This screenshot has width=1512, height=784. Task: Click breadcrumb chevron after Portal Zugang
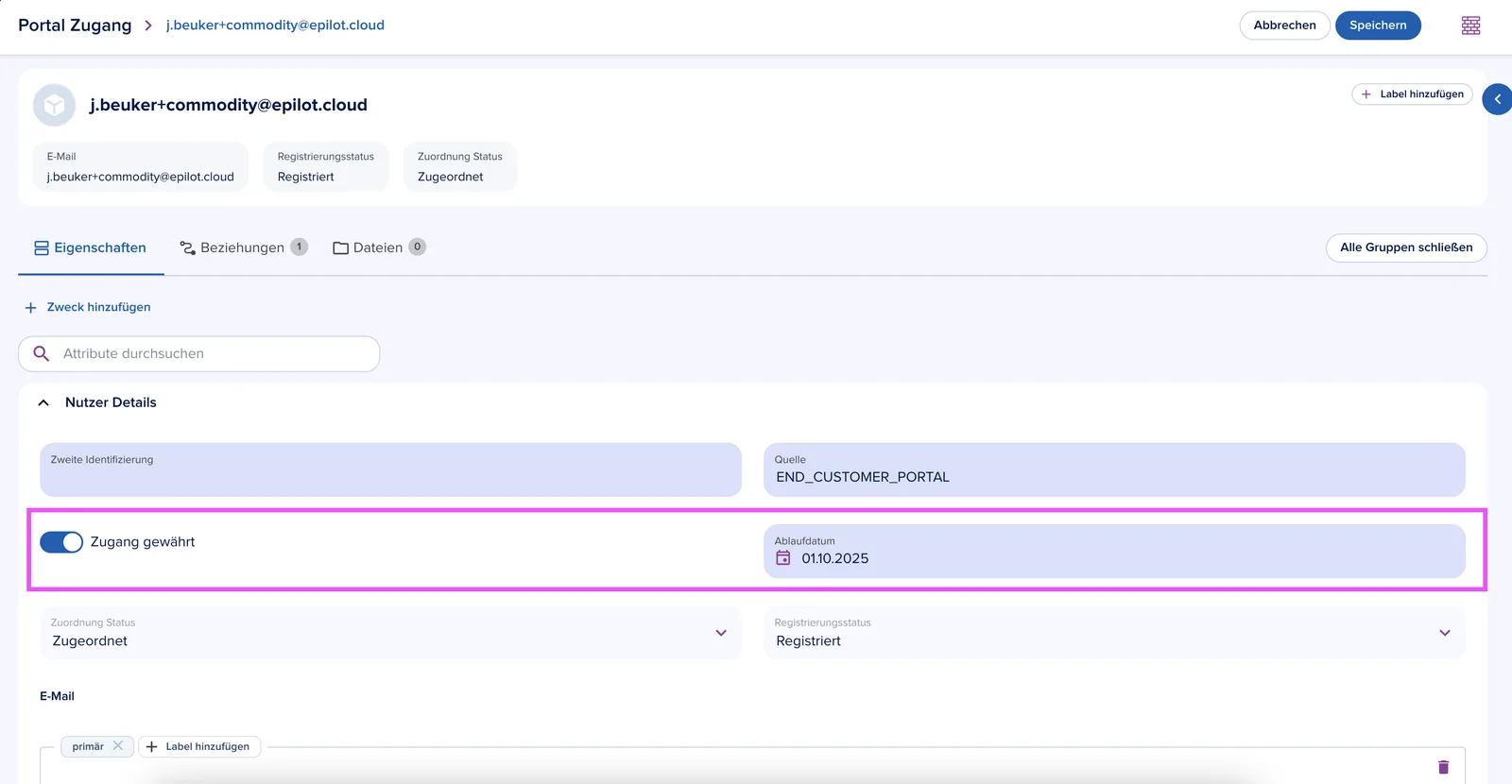(148, 26)
